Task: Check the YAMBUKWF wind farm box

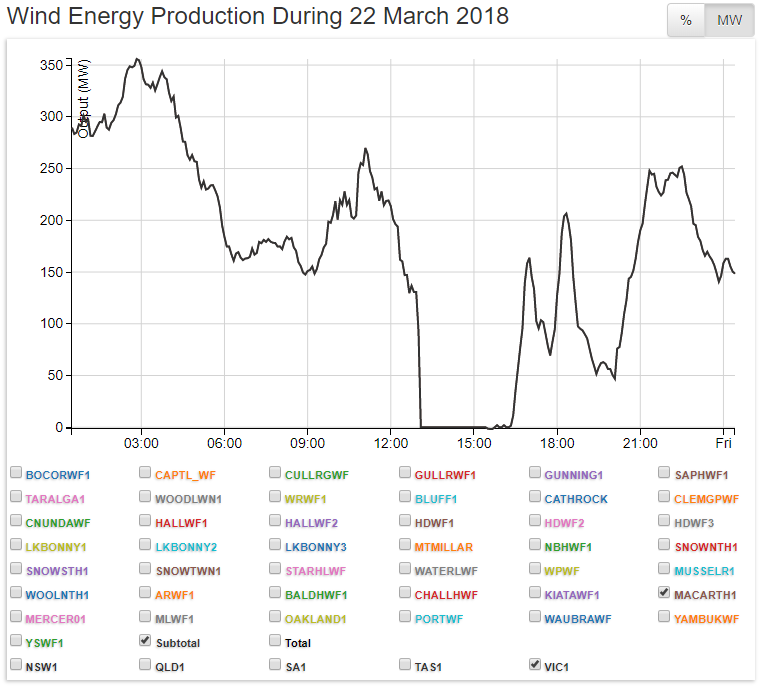Action: pyautogui.click(x=665, y=617)
